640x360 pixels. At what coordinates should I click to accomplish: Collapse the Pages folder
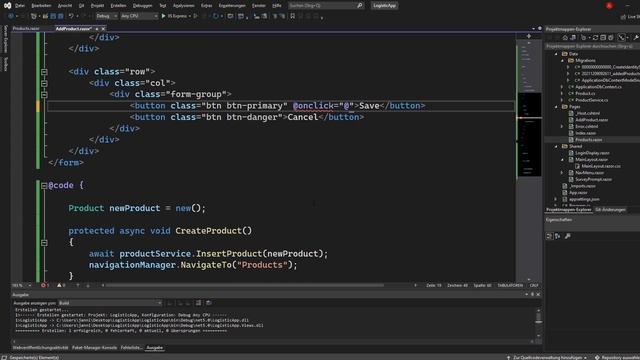(x=556, y=107)
